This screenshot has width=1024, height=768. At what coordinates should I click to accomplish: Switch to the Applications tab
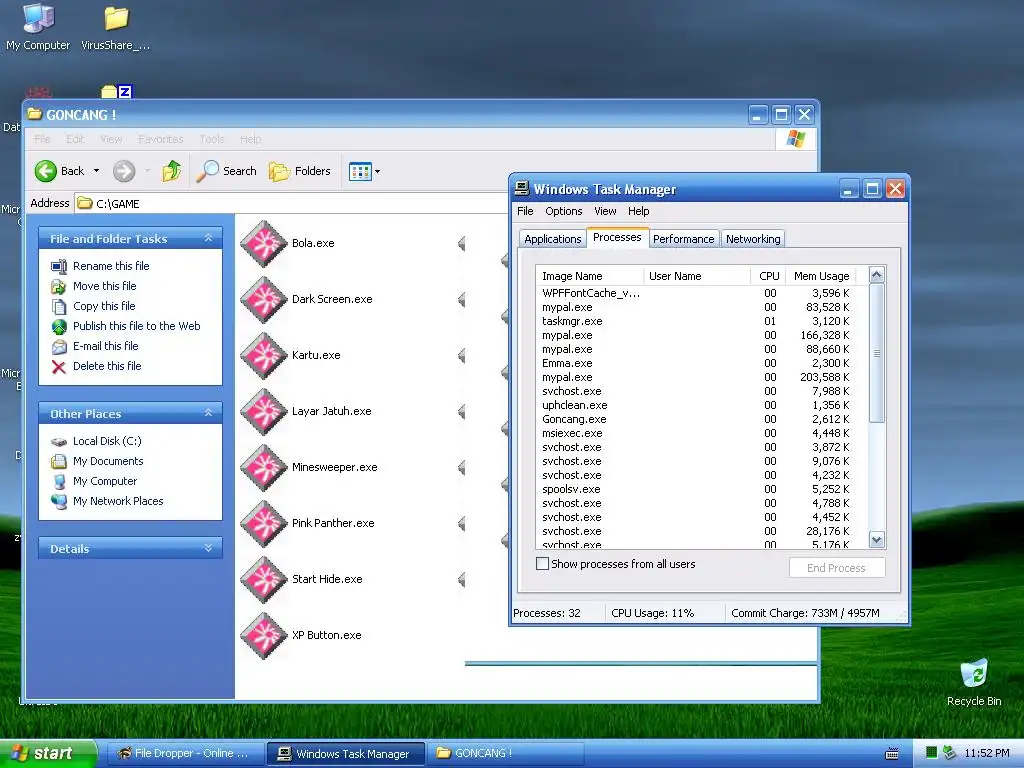tap(552, 239)
